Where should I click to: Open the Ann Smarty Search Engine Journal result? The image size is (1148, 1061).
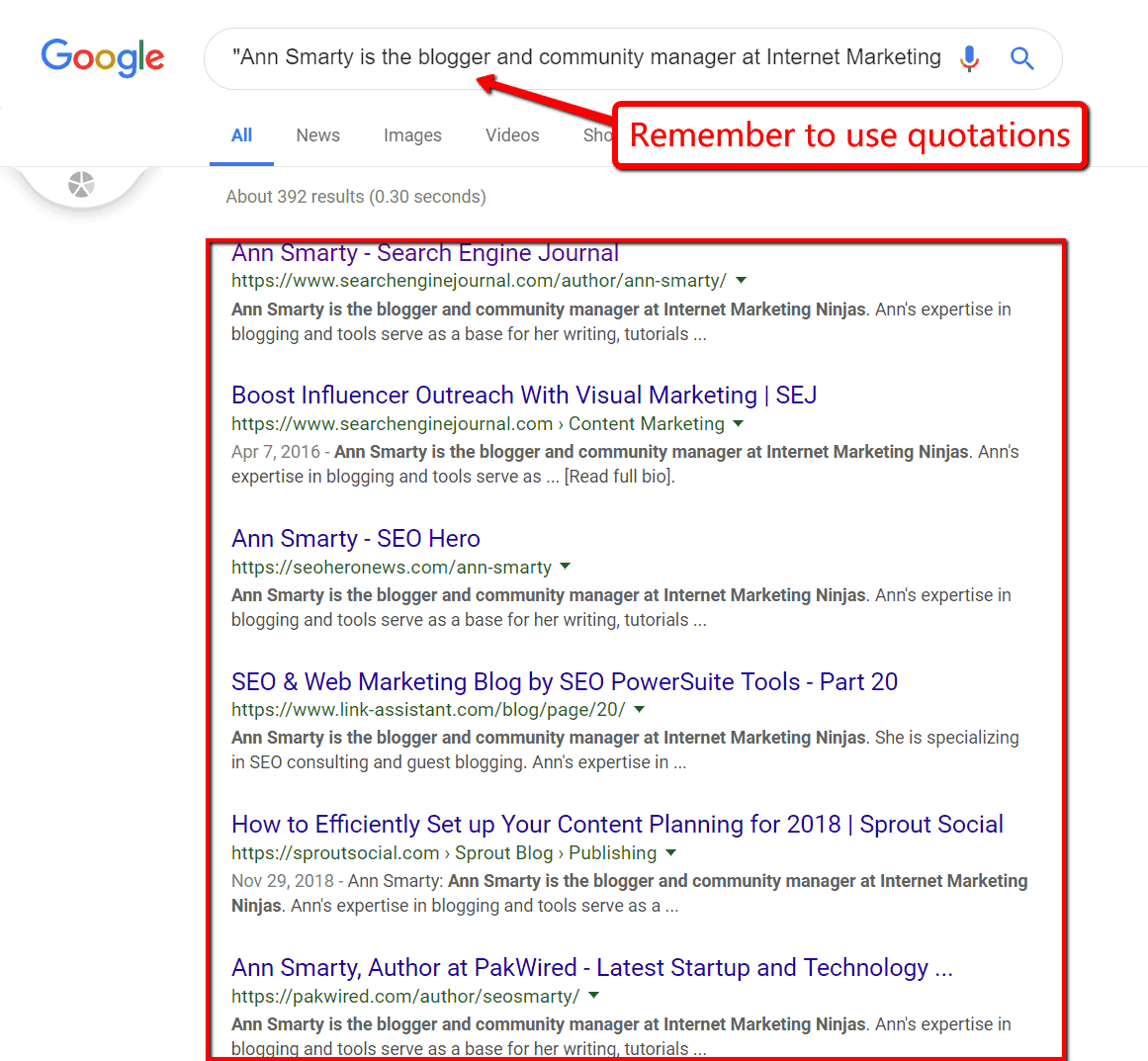[x=424, y=253]
